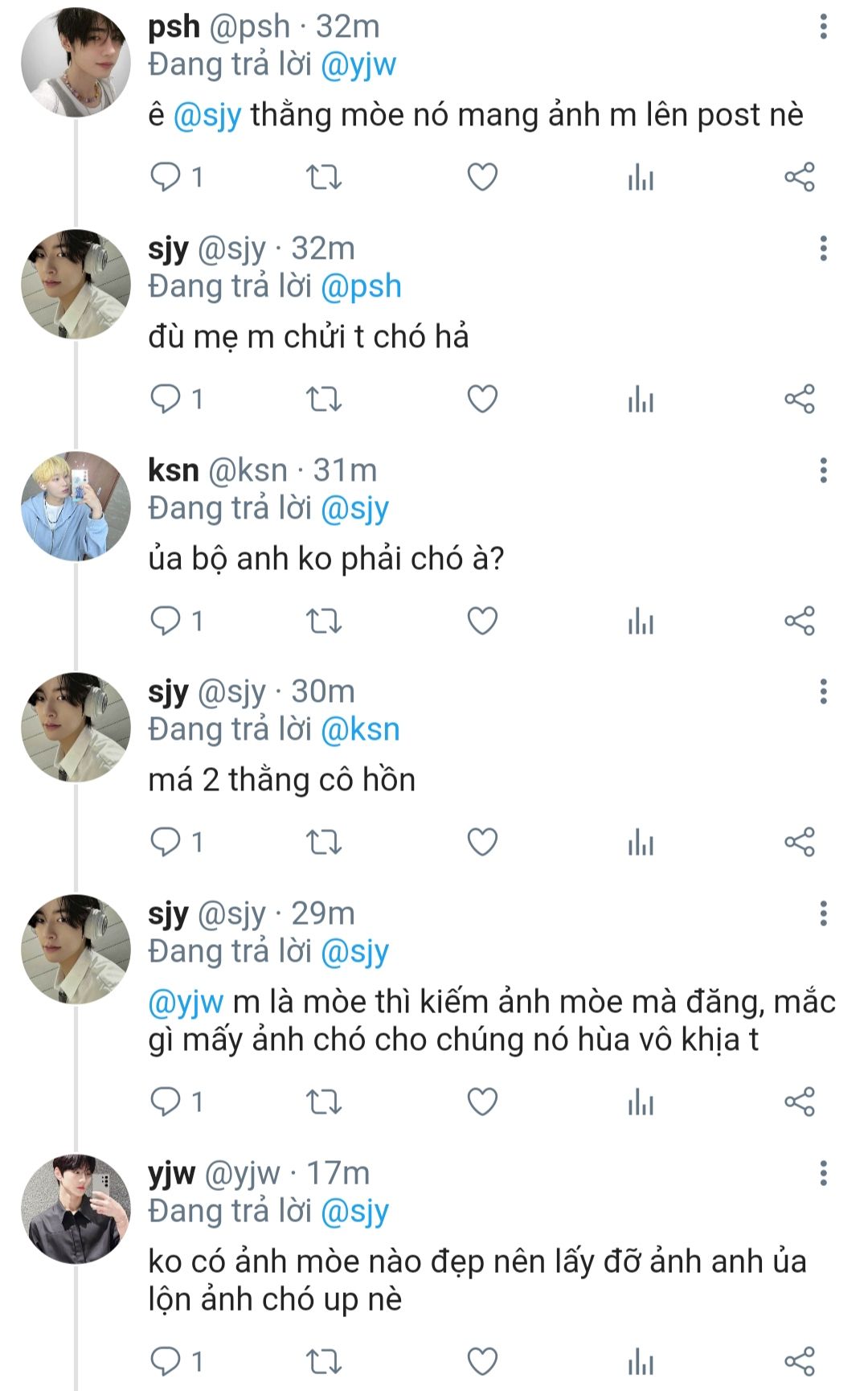
Task: Like ksn's reply with the heart icon
Action: 482,621
